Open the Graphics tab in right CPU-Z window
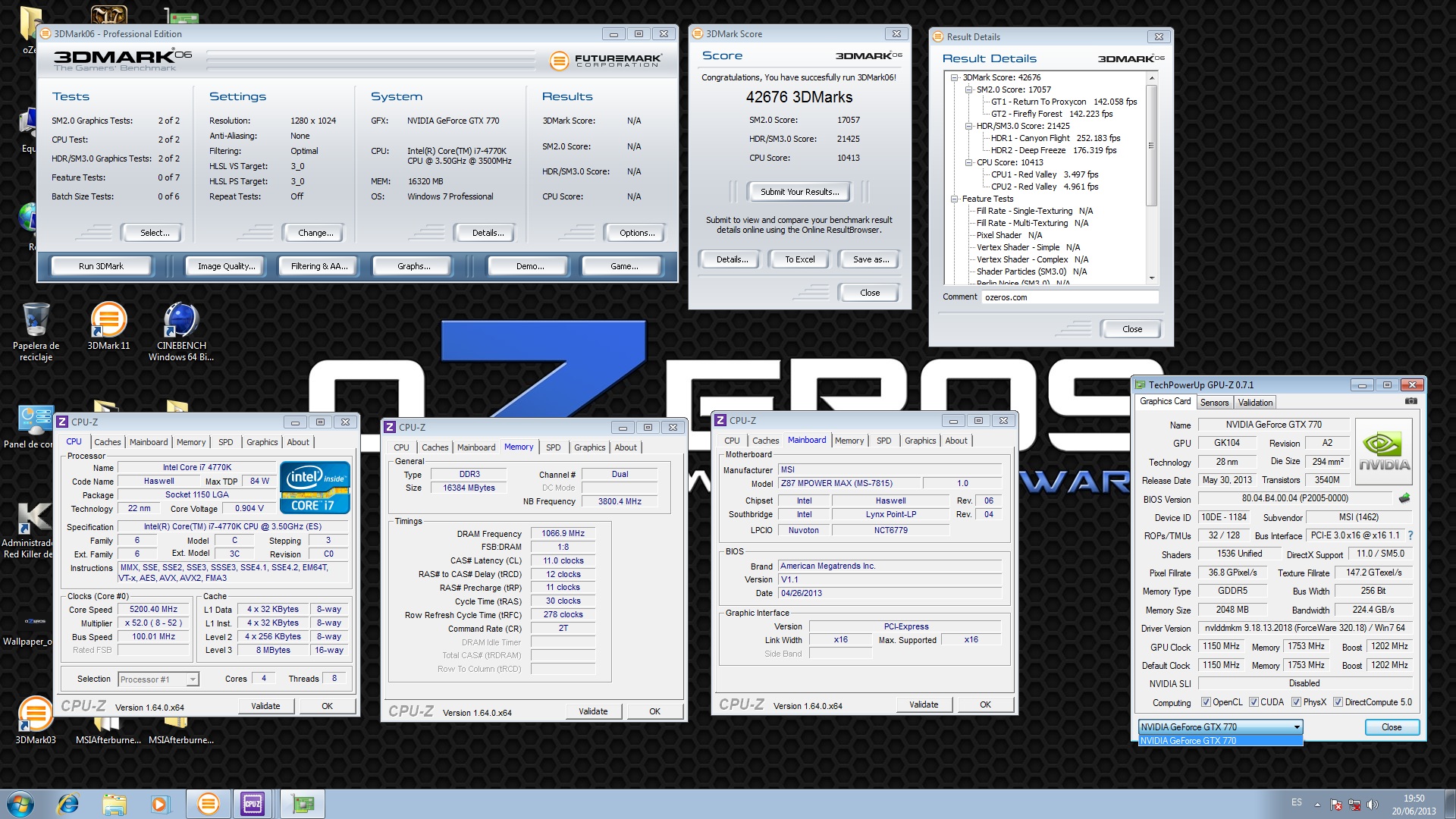This screenshot has width=1456, height=819. 920,441
